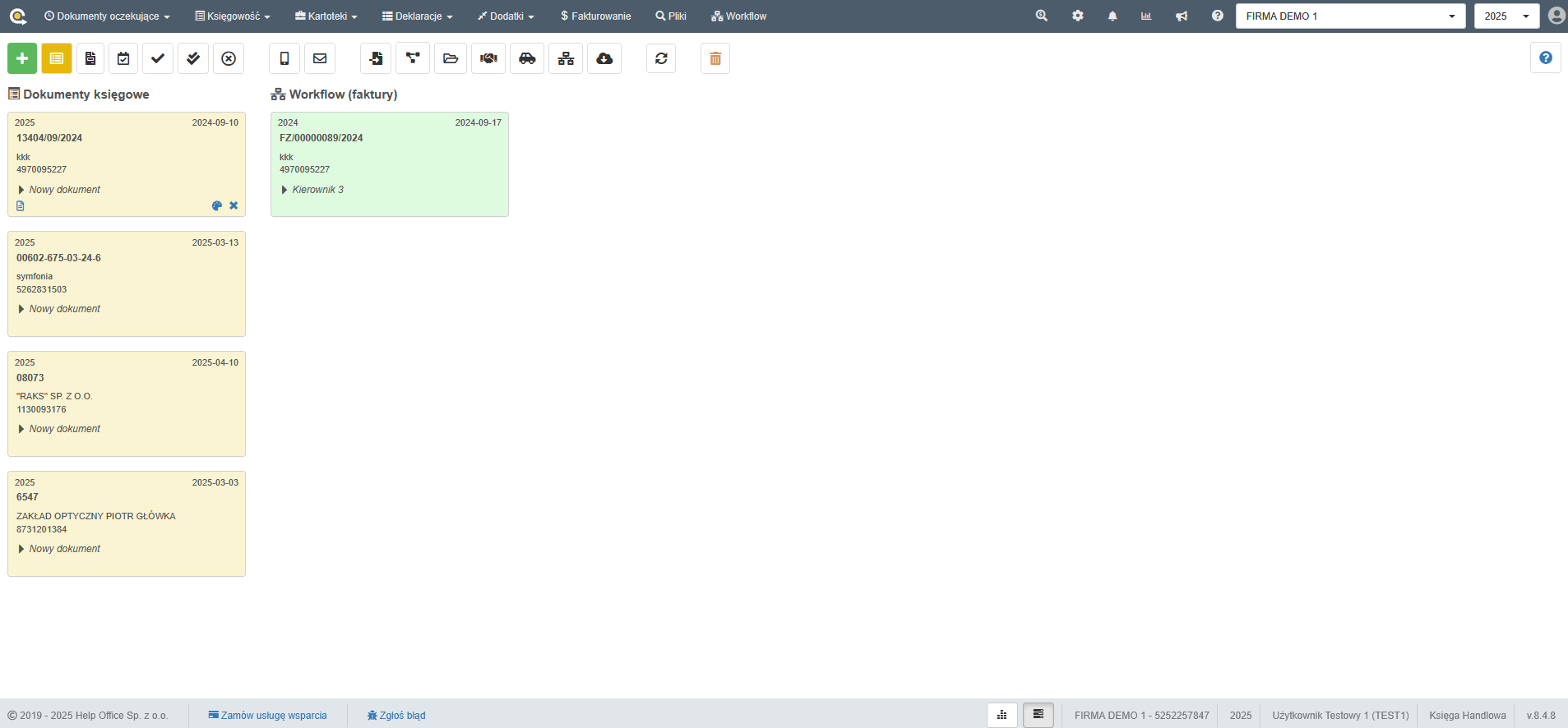The image size is (1568, 728).
Task: Click the Zgłoś błąd link
Action: click(396, 716)
